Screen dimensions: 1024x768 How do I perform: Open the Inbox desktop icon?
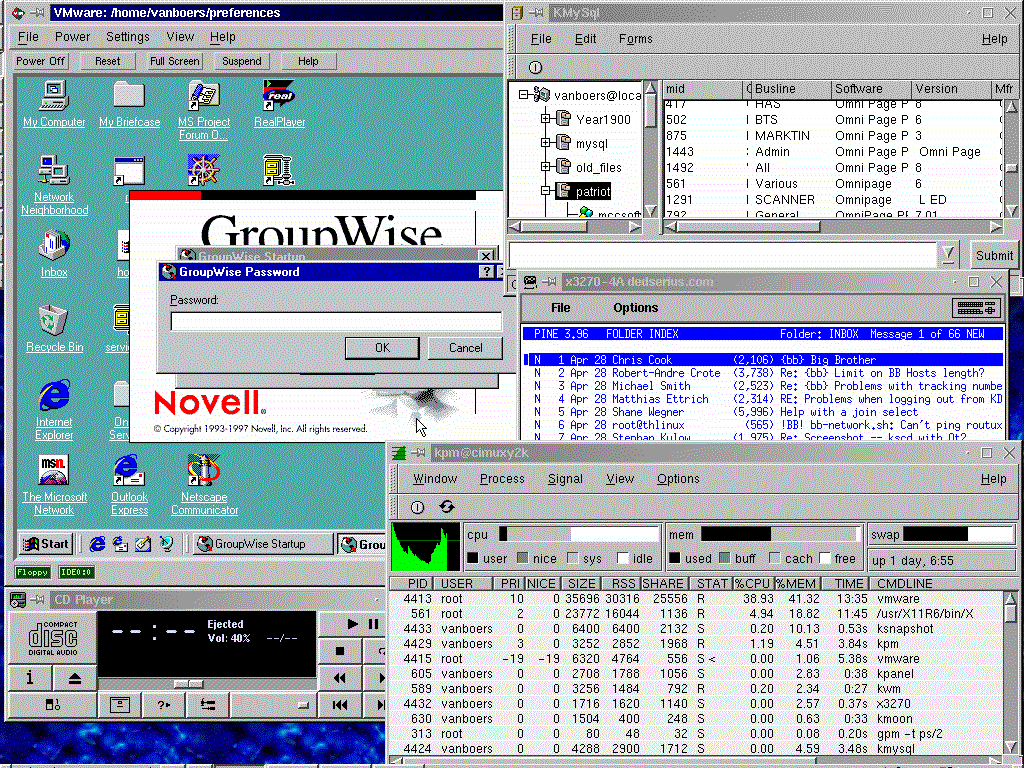point(54,253)
